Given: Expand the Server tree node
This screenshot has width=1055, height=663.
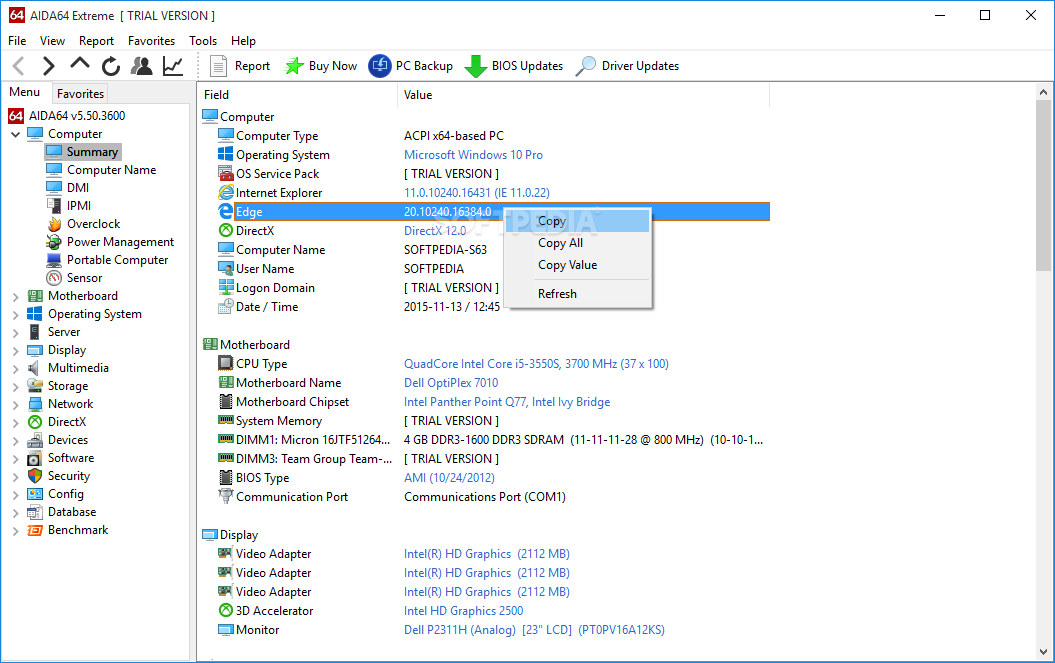Looking at the screenshot, I should click(15, 333).
